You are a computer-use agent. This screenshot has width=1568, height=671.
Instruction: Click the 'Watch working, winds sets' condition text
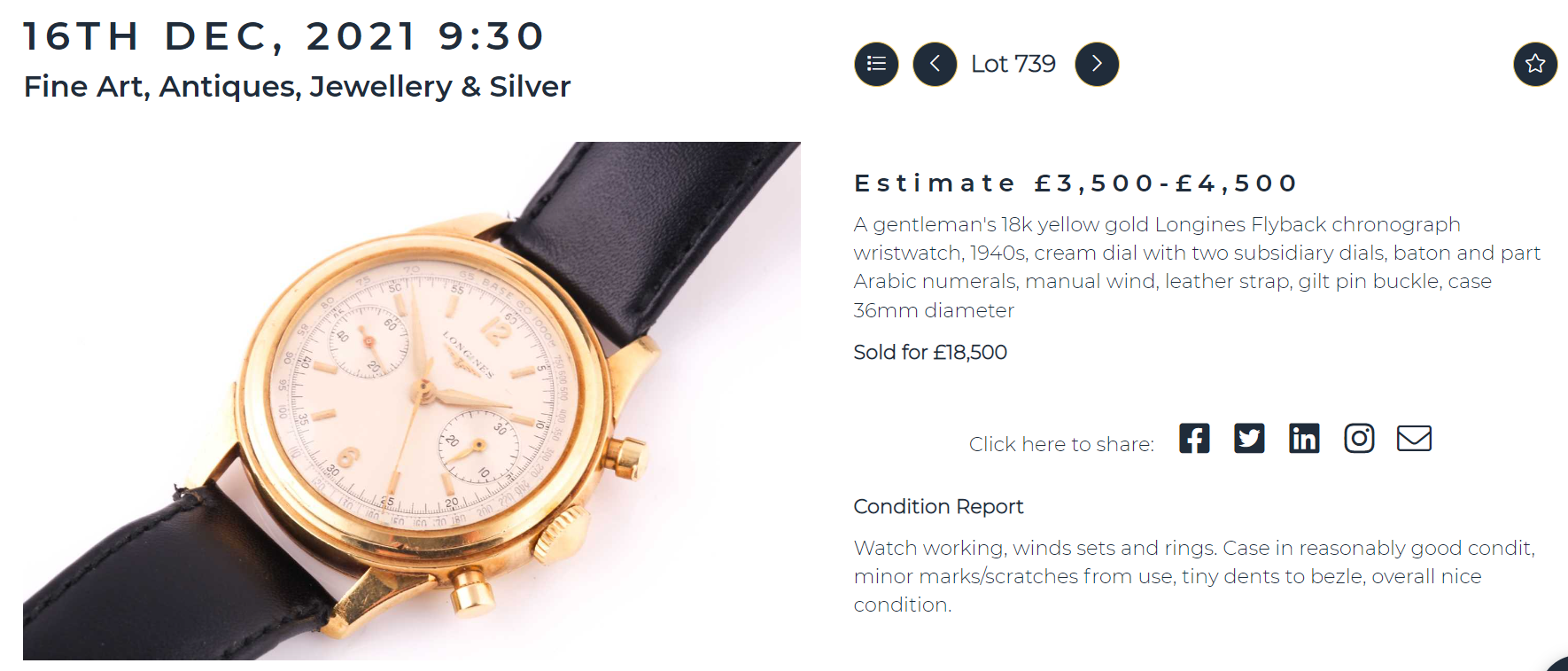(1193, 575)
